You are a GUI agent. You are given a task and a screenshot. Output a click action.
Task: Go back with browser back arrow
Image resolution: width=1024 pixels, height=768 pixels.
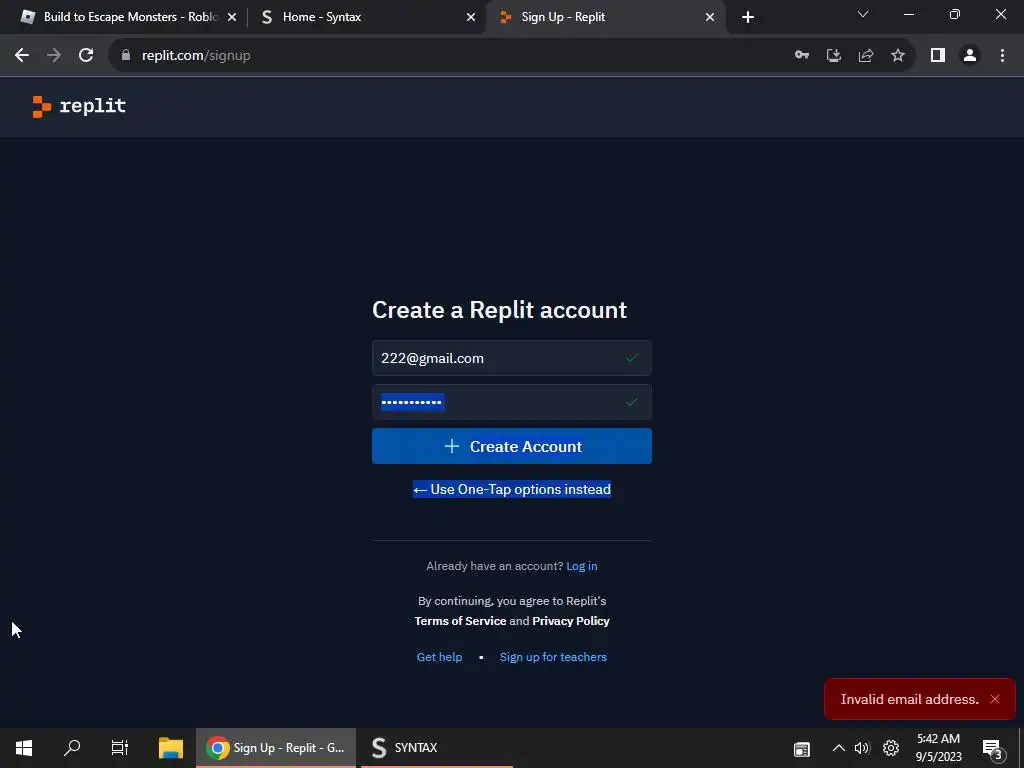click(x=22, y=56)
